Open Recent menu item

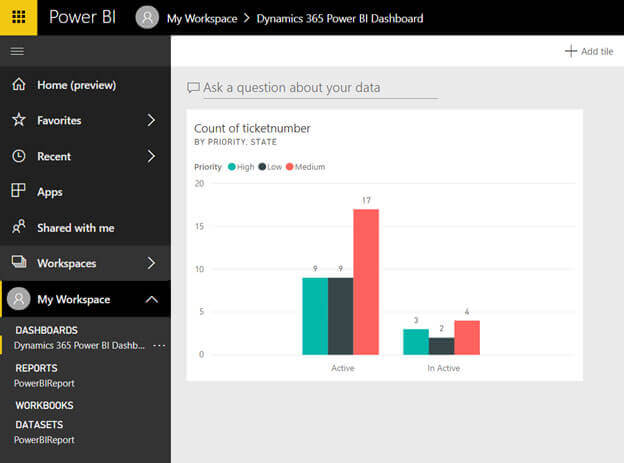pyautogui.click(x=54, y=156)
